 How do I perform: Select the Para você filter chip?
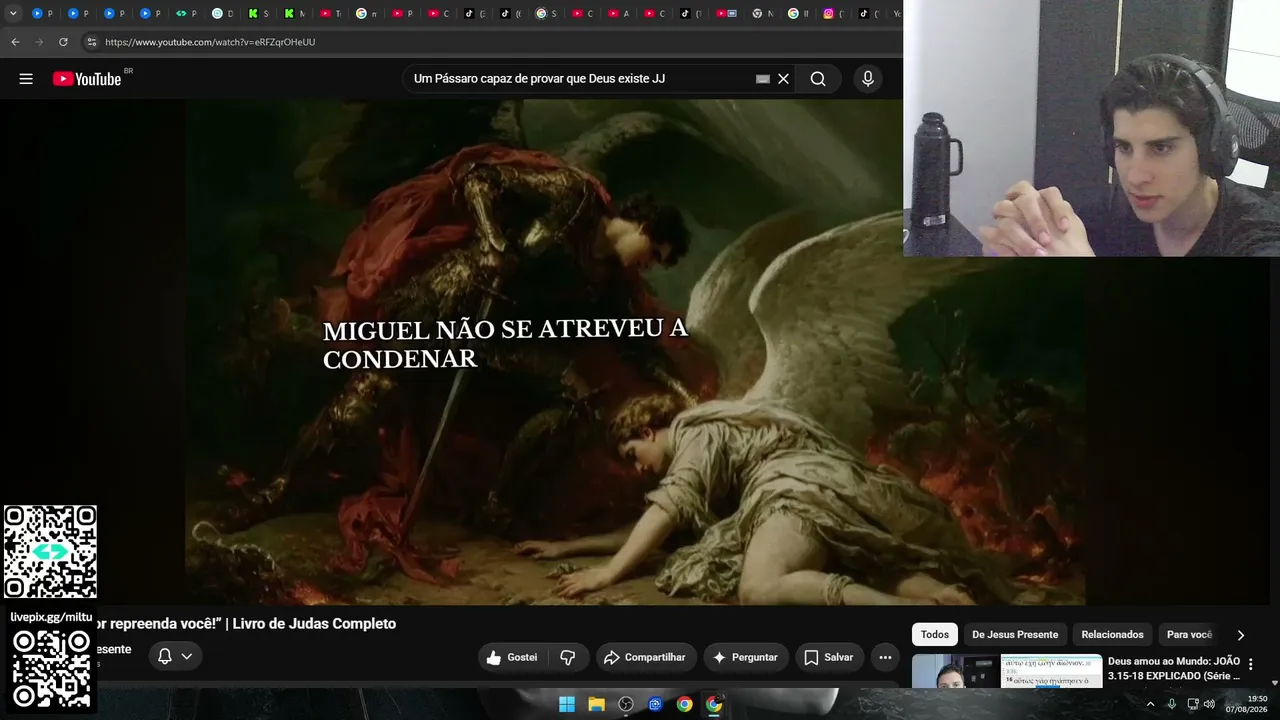[x=1189, y=634]
